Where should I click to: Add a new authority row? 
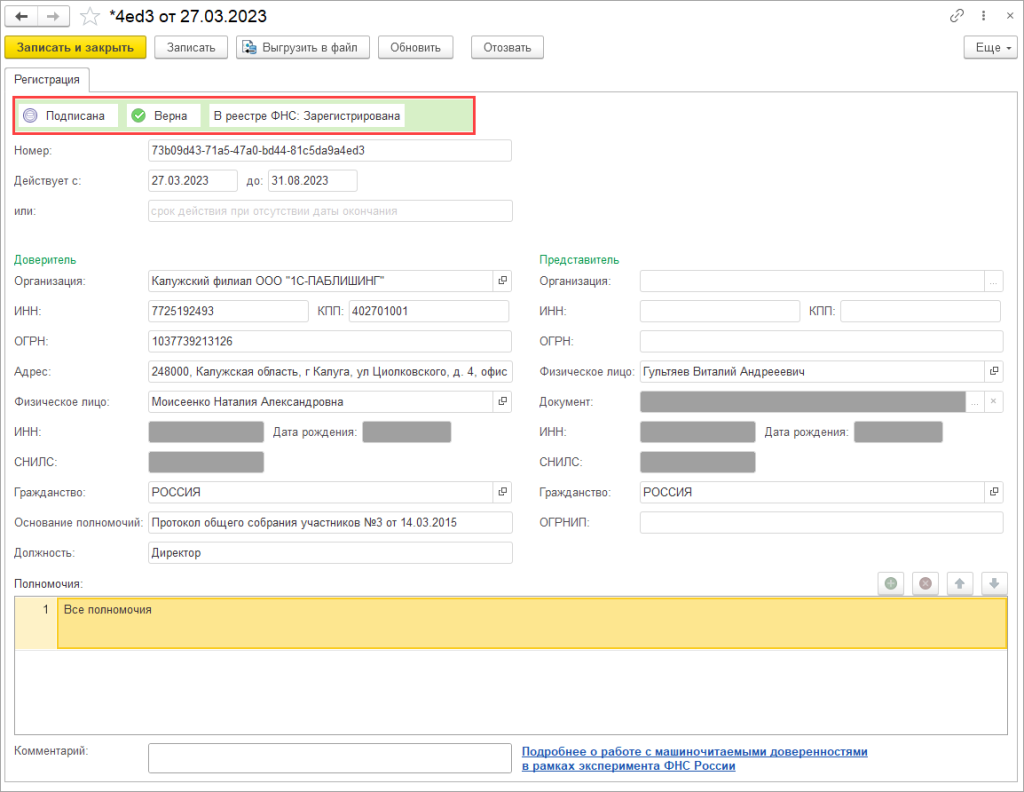tap(890, 583)
